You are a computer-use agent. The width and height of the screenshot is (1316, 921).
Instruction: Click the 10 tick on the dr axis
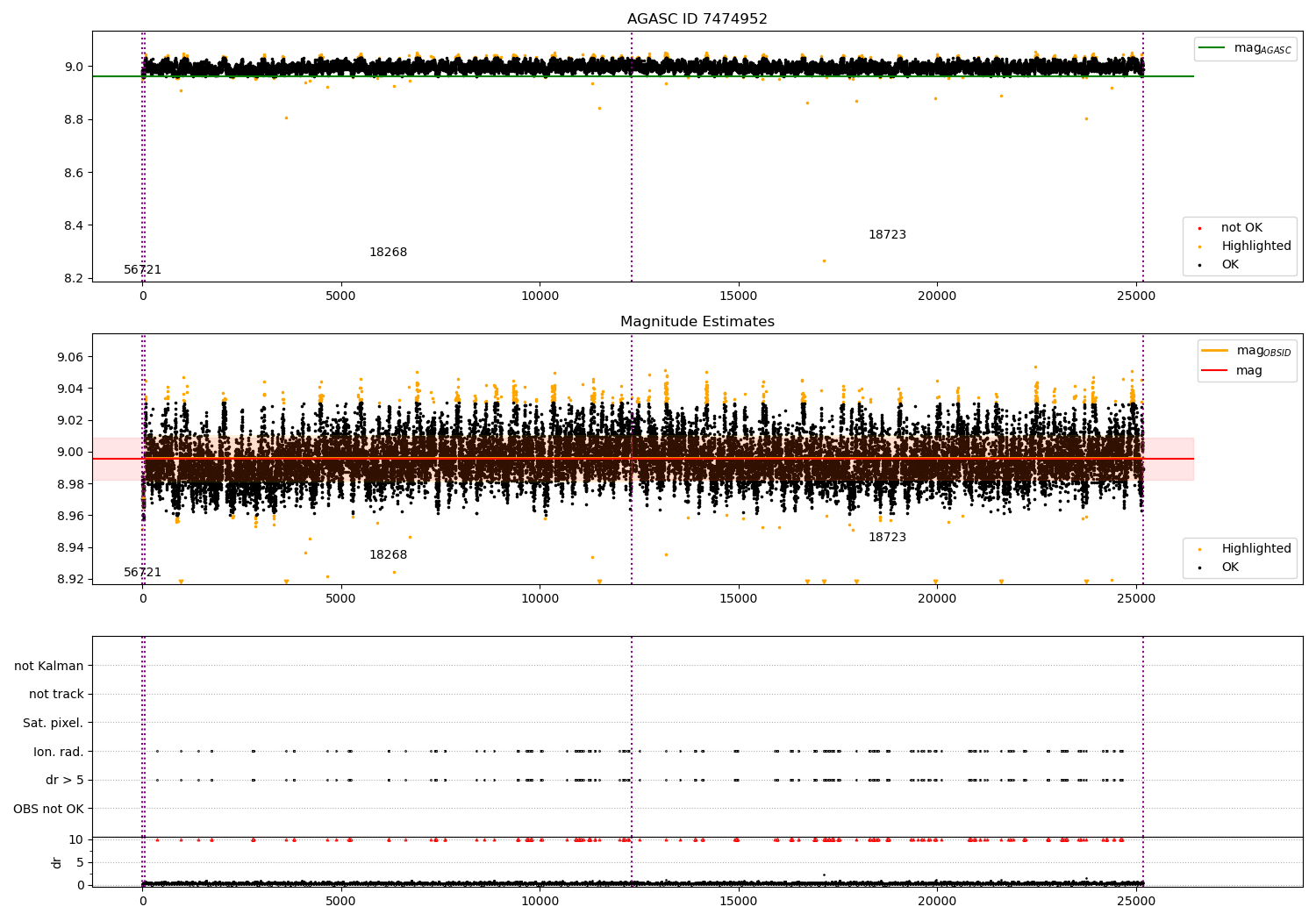click(x=76, y=839)
